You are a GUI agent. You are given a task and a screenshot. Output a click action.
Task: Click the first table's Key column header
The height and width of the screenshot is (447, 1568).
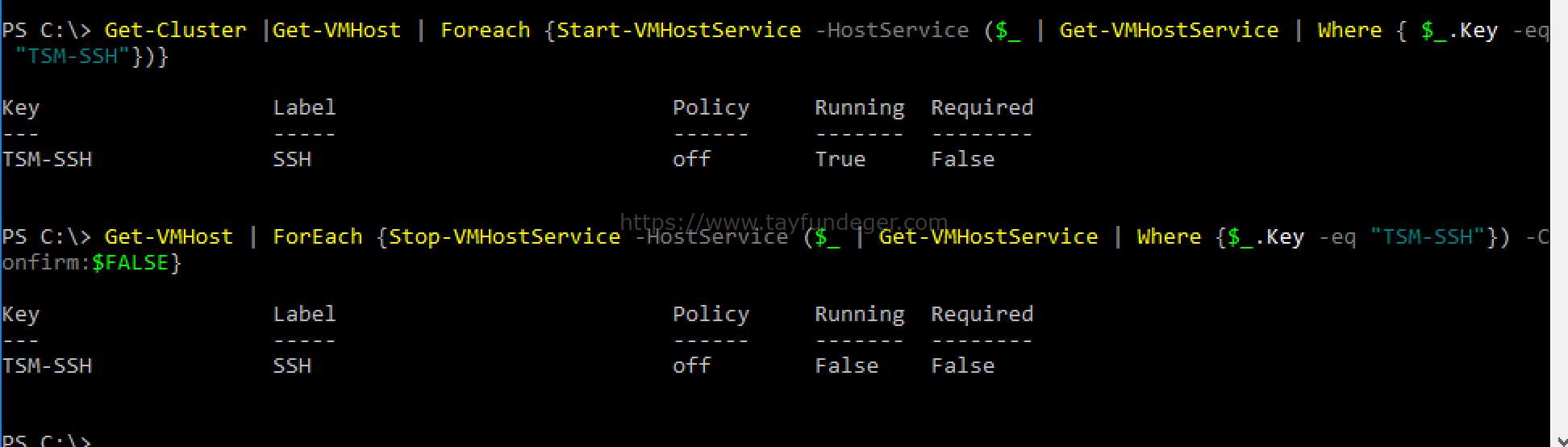[x=21, y=108]
